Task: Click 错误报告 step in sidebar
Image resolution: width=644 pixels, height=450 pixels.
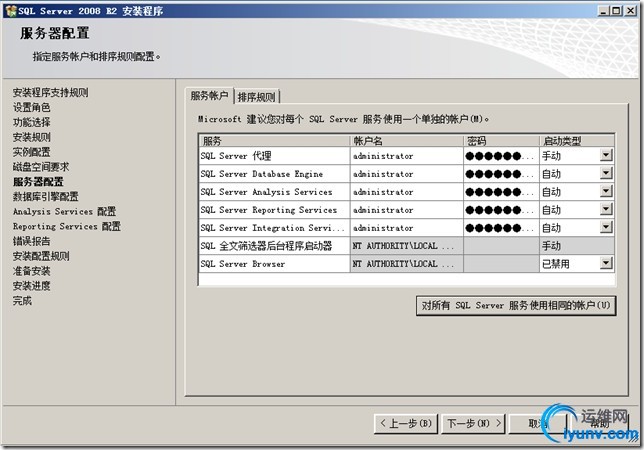Action: (x=32, y=241)
